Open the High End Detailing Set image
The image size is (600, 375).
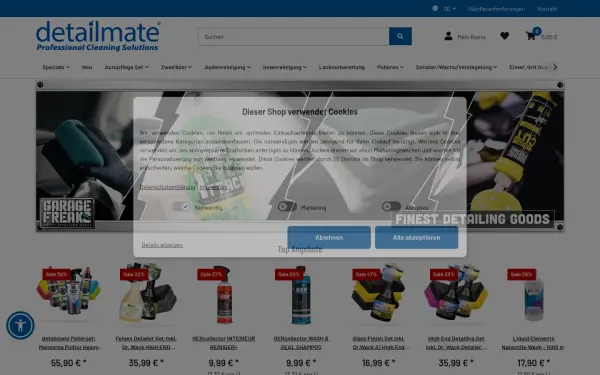pyautogui.click(x=456, y=294)
